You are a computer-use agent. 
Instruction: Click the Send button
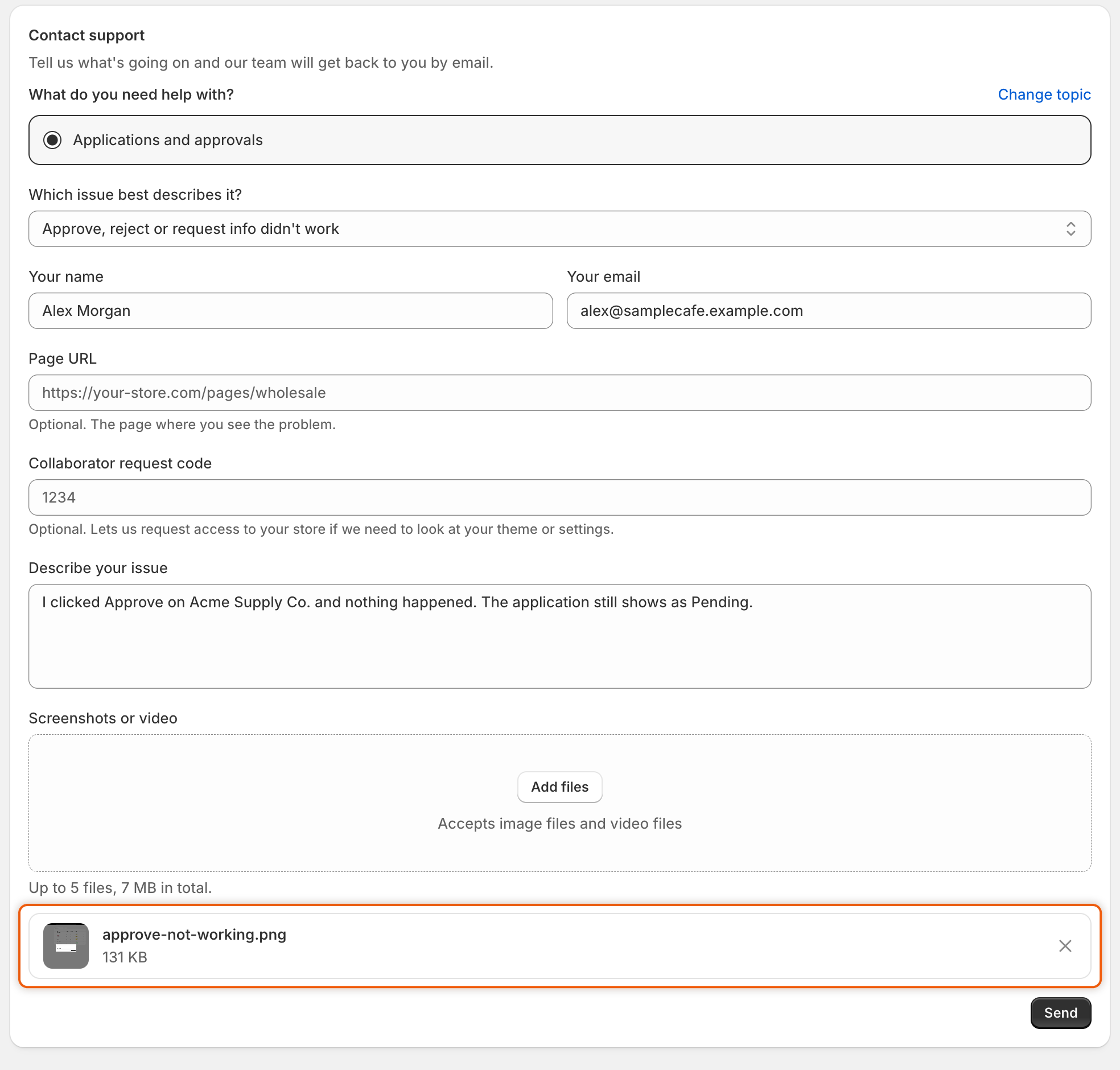1060,1013
